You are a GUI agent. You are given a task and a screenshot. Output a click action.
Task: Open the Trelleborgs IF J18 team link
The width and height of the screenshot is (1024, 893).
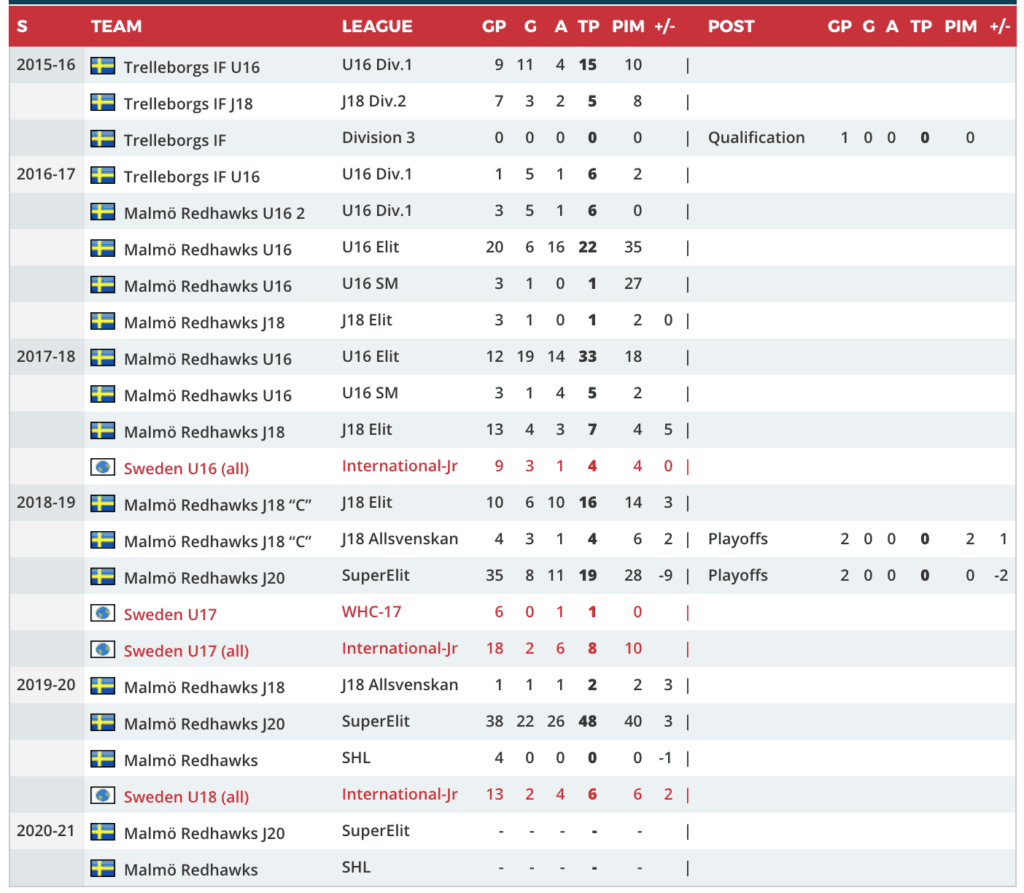click(188, 103)
